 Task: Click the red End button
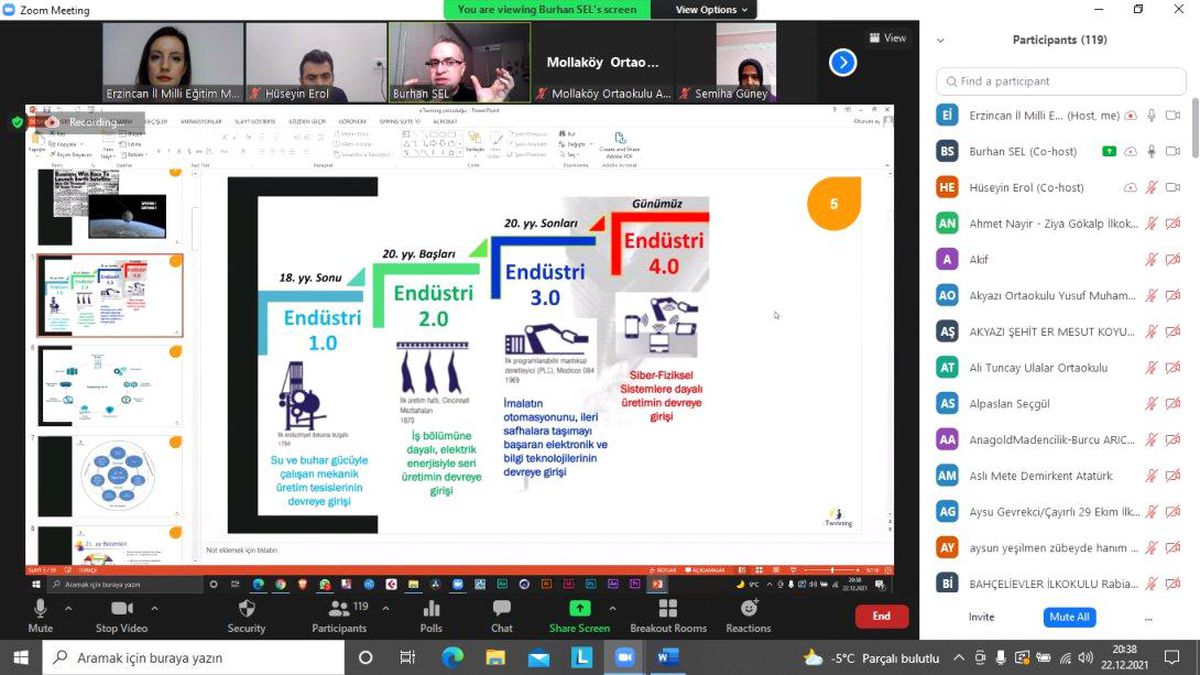pyautogui.click(x=881, y=616)
